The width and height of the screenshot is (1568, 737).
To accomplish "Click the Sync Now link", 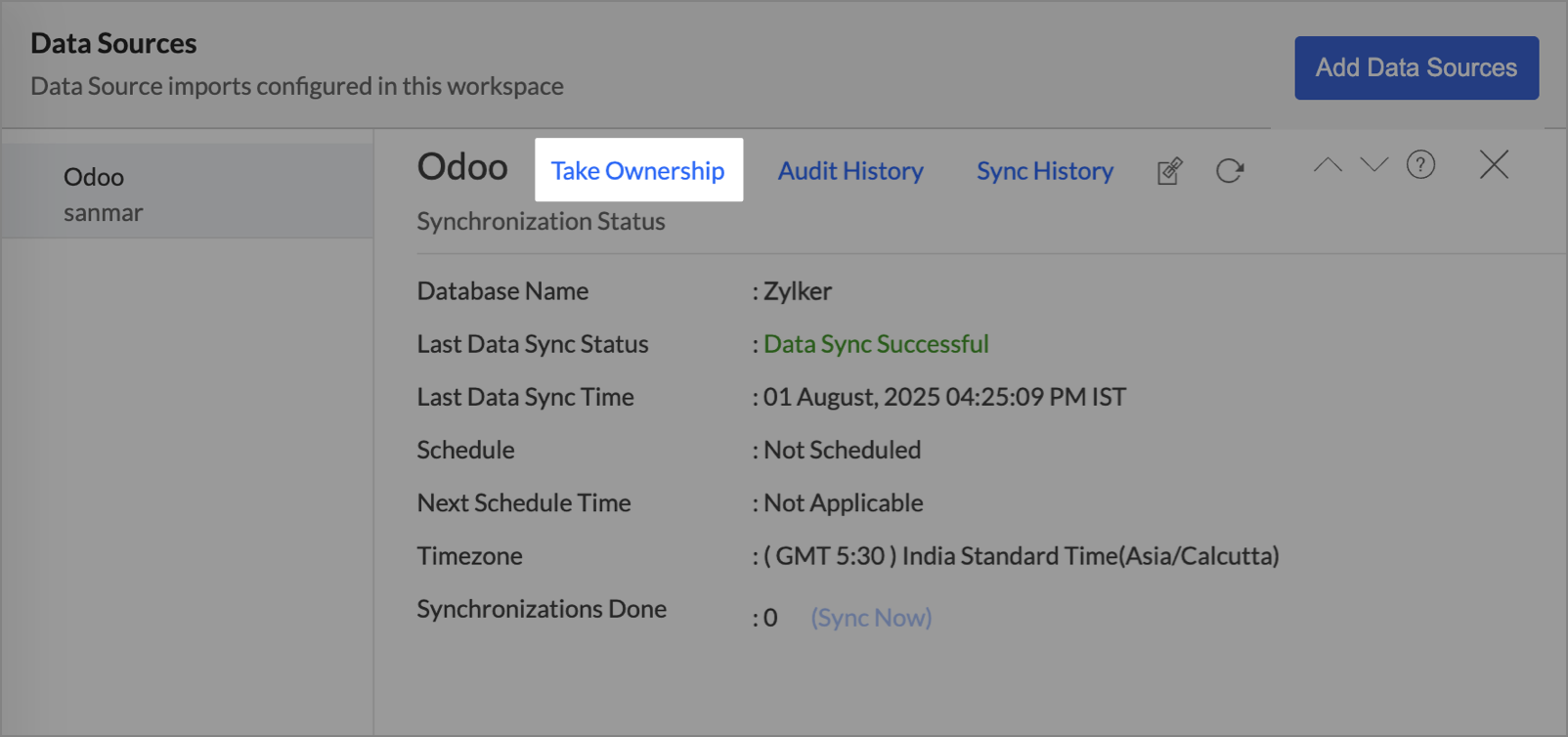I will (x=871, y=618).
